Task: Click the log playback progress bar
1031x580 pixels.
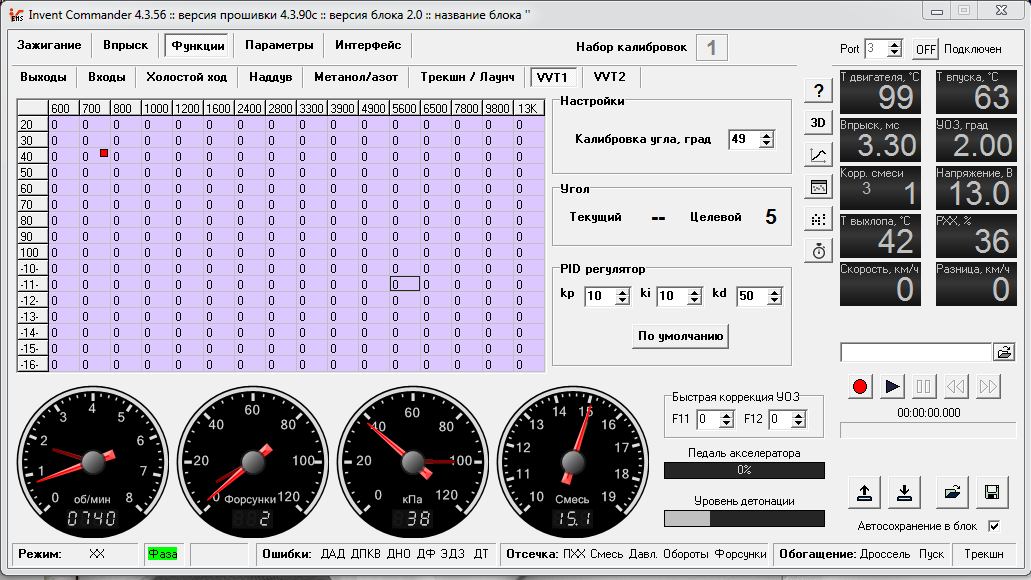Action: point(928,431)
